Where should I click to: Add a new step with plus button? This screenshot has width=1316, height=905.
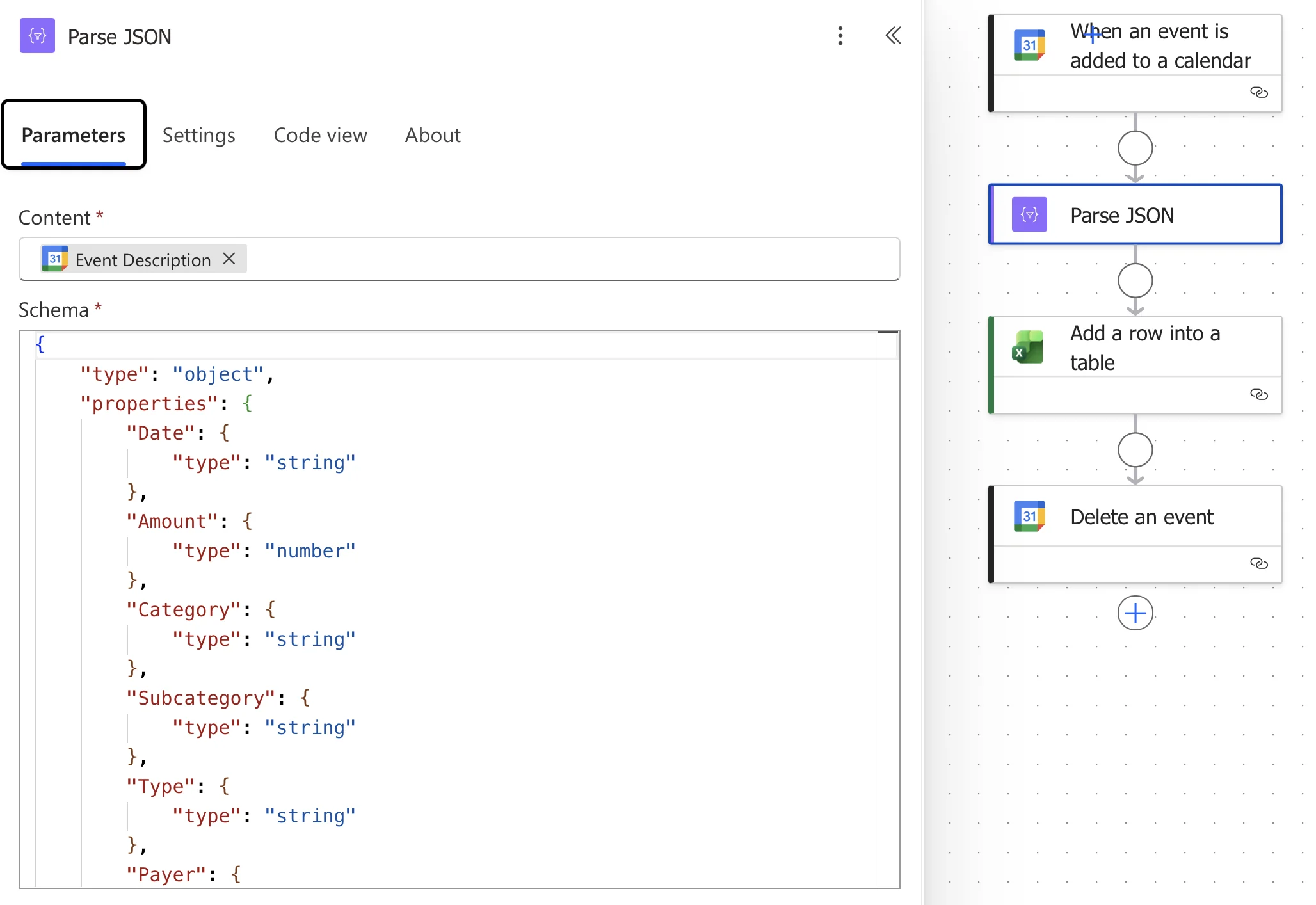coord(1135,613)
